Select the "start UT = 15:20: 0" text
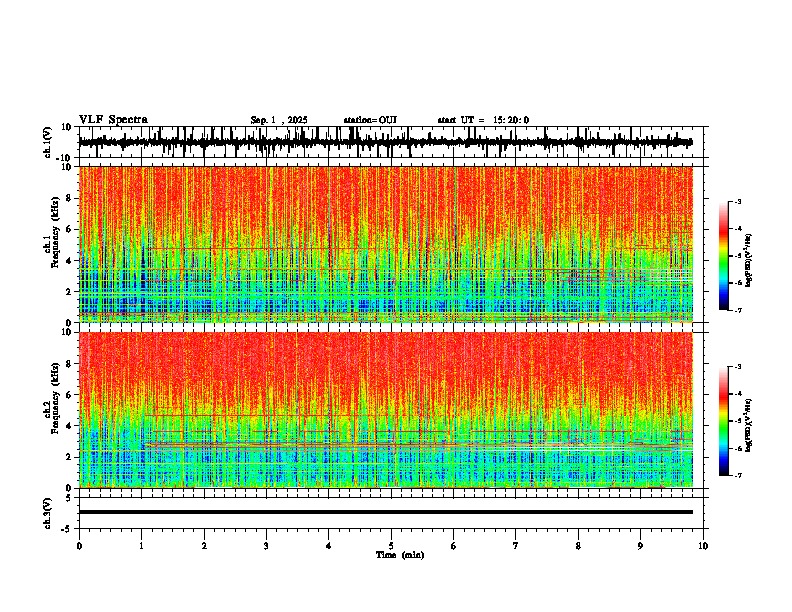792x612 pixels. coord(483,120)
